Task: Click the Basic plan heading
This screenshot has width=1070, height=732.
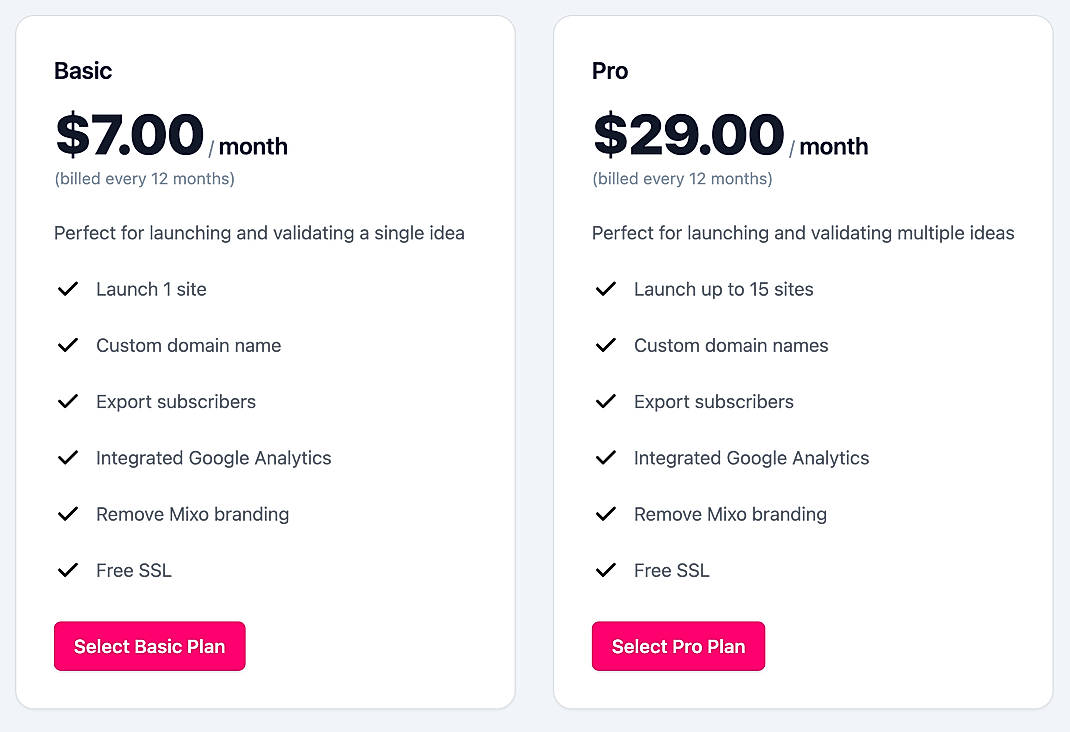Action: (83, 70)
